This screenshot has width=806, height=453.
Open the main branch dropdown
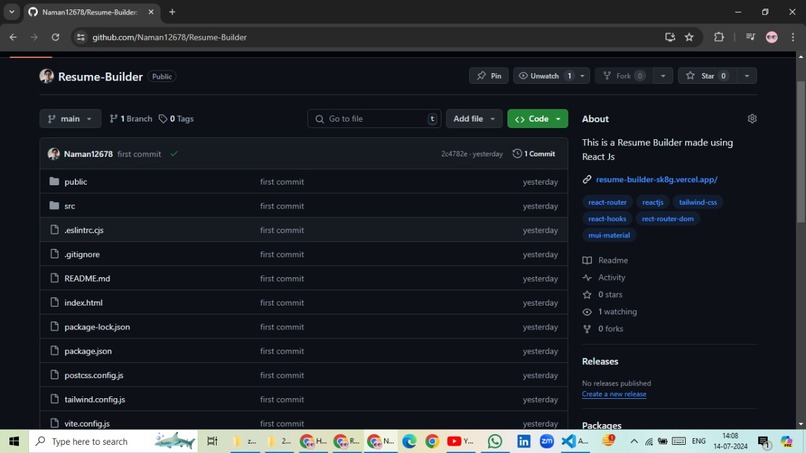click(70, 119)
